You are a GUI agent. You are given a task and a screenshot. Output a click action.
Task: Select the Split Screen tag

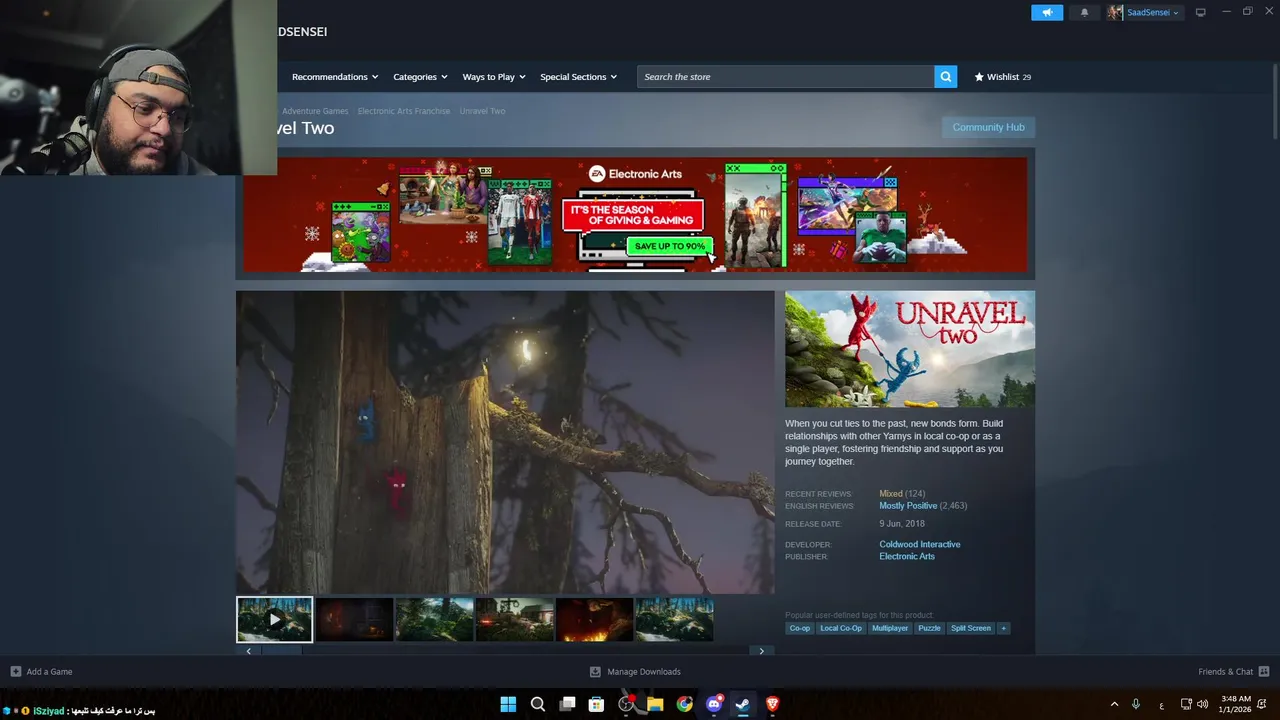[971, 628]
